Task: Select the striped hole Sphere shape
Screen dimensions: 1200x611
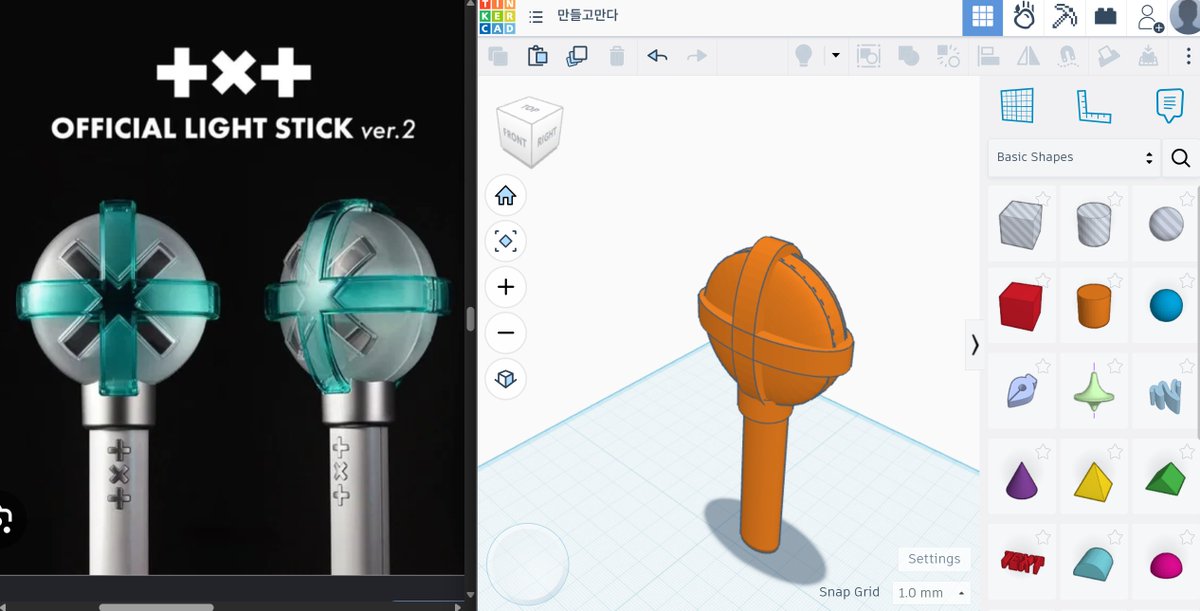Action: (1166, 222)
